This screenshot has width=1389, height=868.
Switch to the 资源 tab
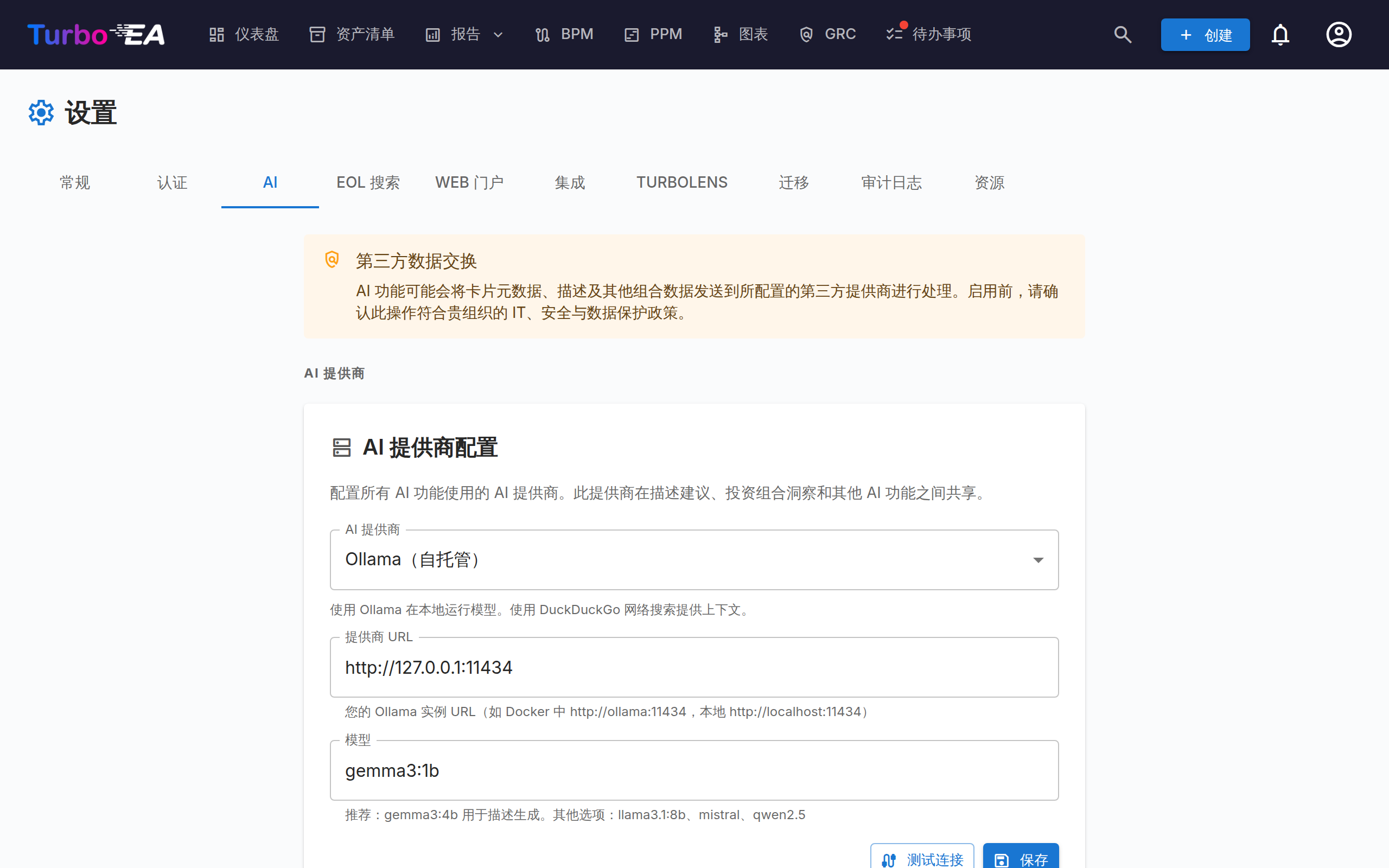990,183
